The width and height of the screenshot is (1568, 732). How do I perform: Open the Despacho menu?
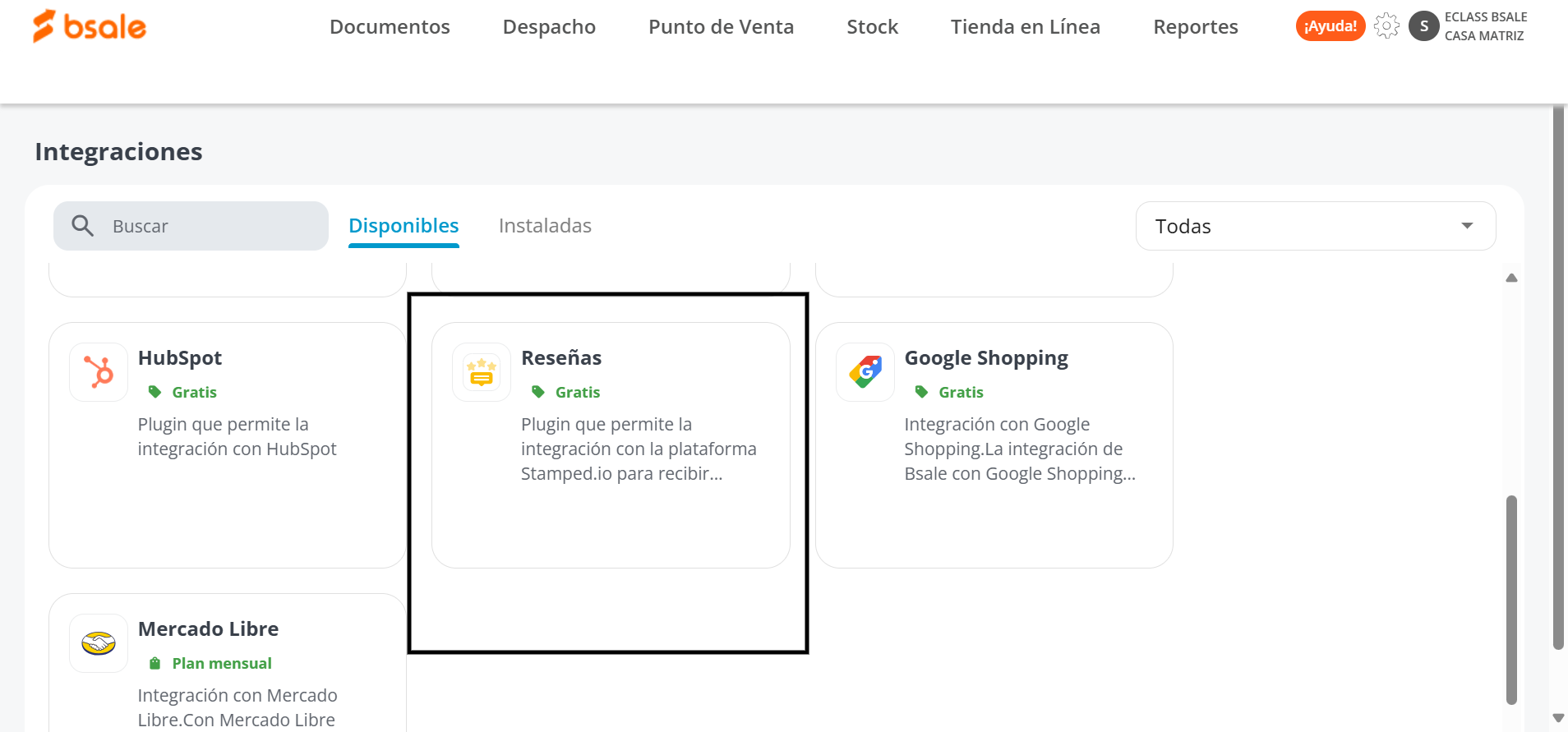click(549, 27)
